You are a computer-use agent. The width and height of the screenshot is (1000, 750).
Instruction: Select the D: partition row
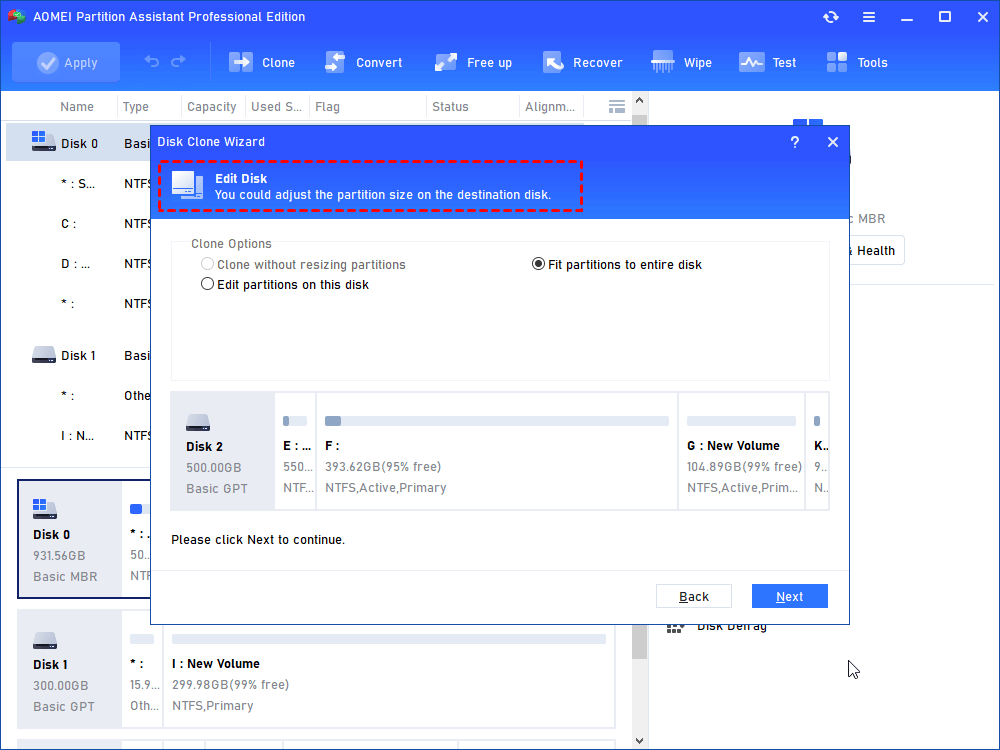pyautogui.click(x=78, y=263)
